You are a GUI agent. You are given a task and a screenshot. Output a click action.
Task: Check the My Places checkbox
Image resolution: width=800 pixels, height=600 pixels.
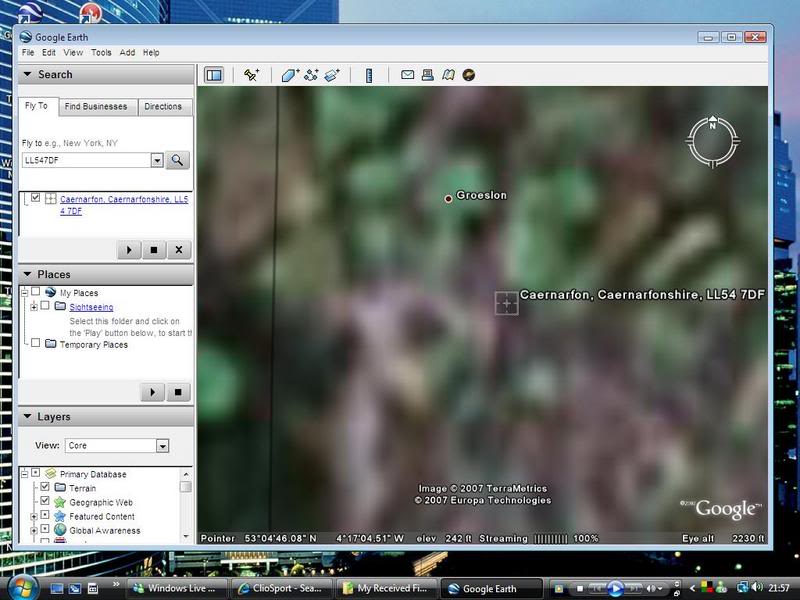point(35,291)
